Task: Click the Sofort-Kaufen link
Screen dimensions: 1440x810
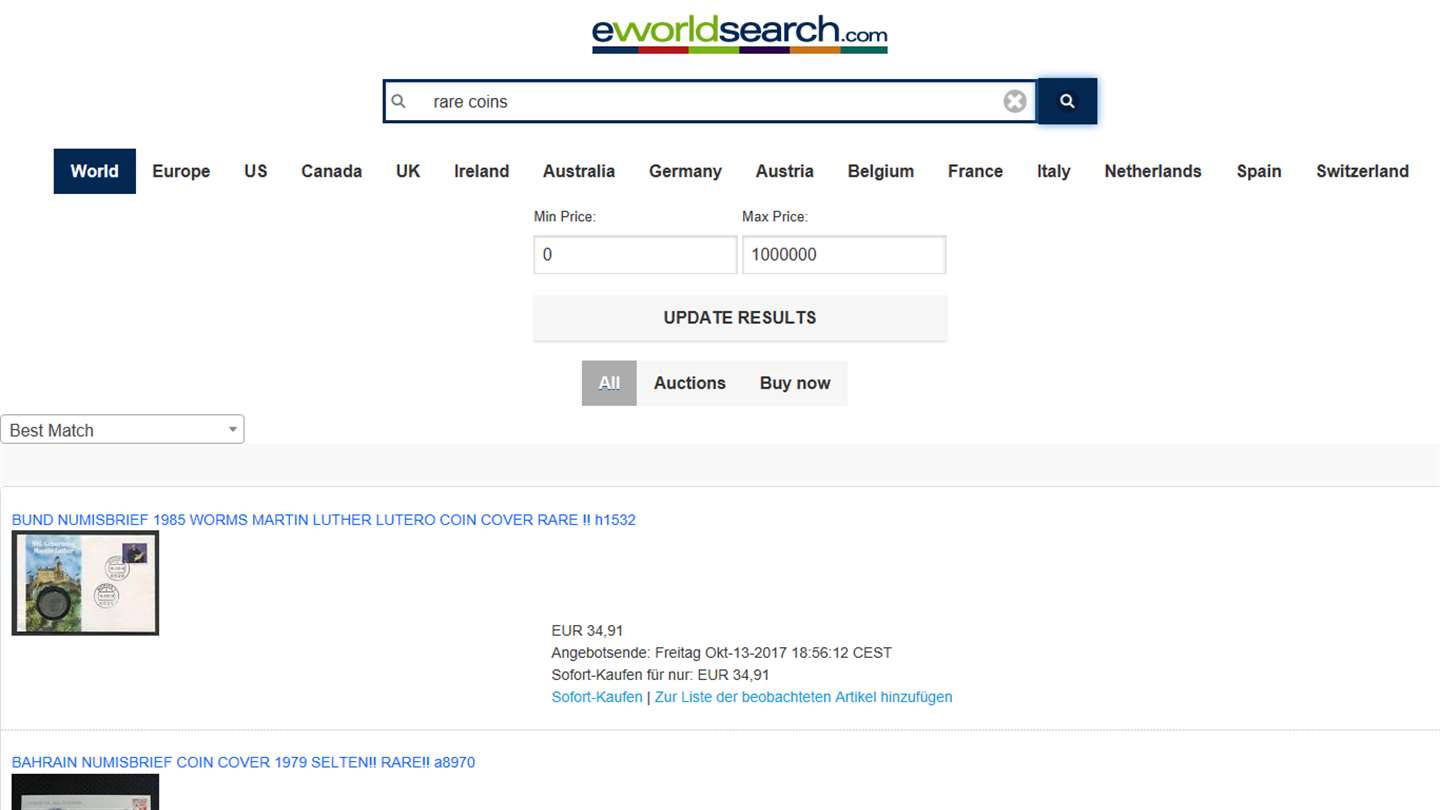Action: pyautogui.click(x=597, y=697)
